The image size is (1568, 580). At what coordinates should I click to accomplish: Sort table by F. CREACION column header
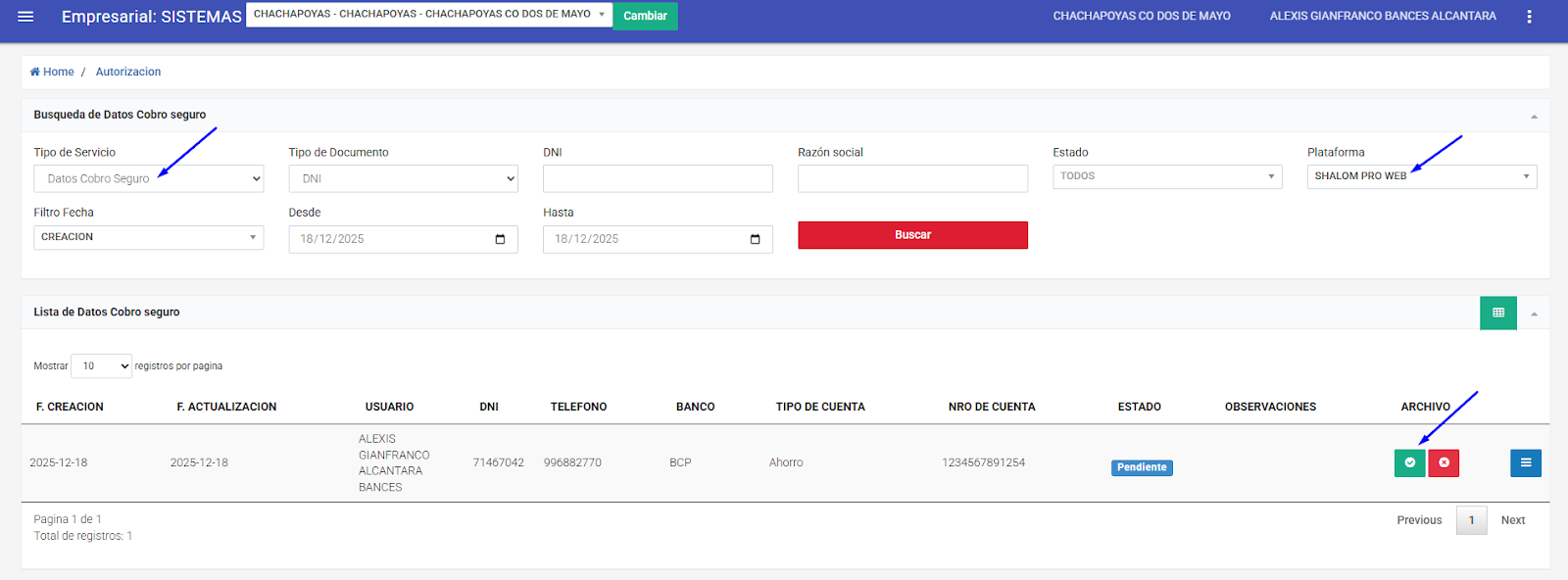[70, 407]
